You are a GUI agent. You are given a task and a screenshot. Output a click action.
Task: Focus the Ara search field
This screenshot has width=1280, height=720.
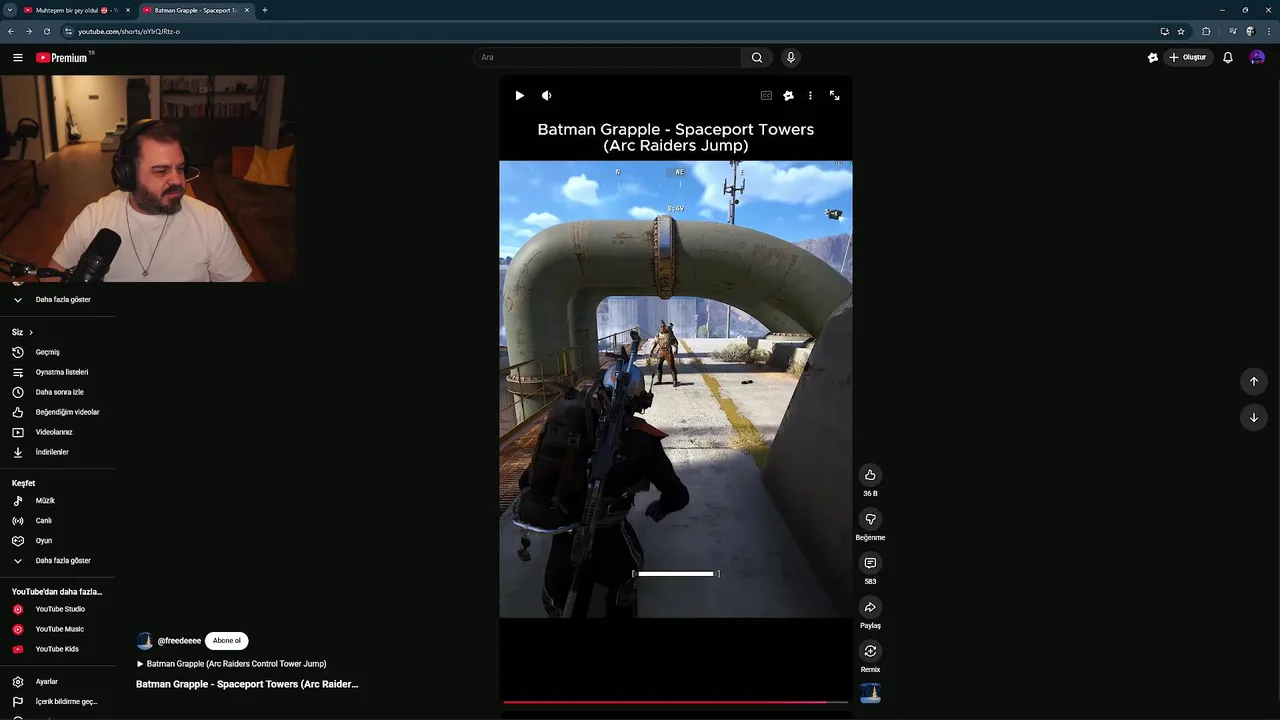point(607,57)
